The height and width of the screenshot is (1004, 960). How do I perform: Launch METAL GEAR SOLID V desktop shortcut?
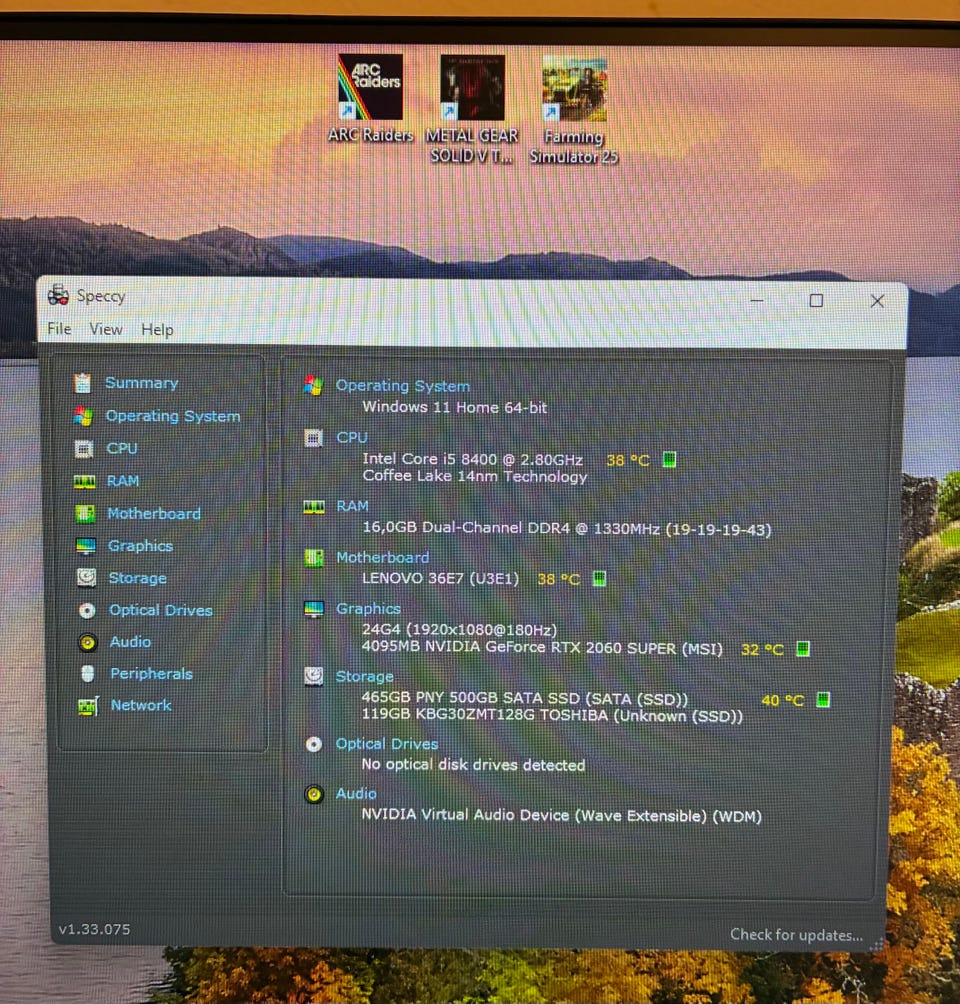[x=472, y=109]
